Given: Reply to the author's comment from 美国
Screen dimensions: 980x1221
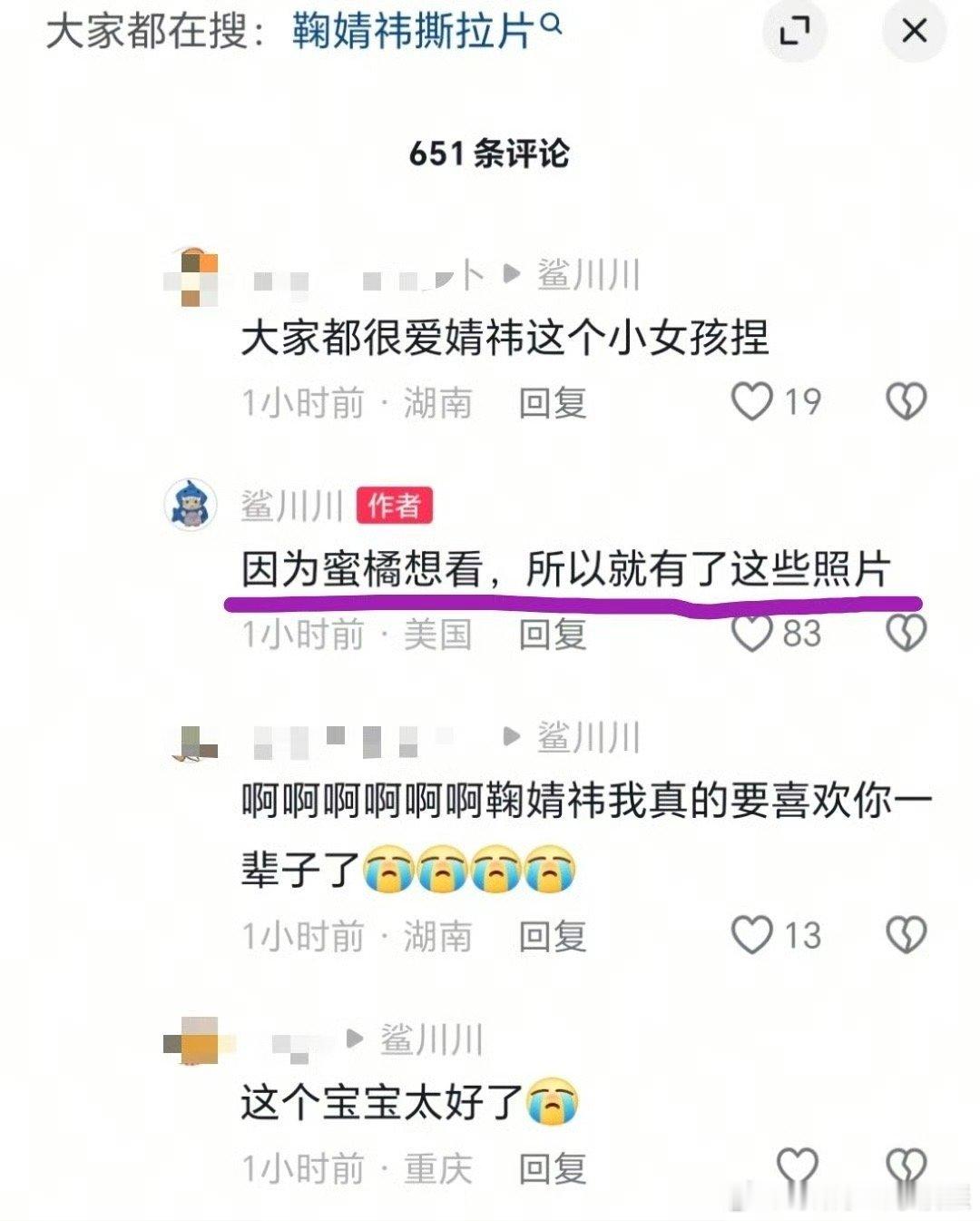Looking at the screenshot, I should pos(552,634).
